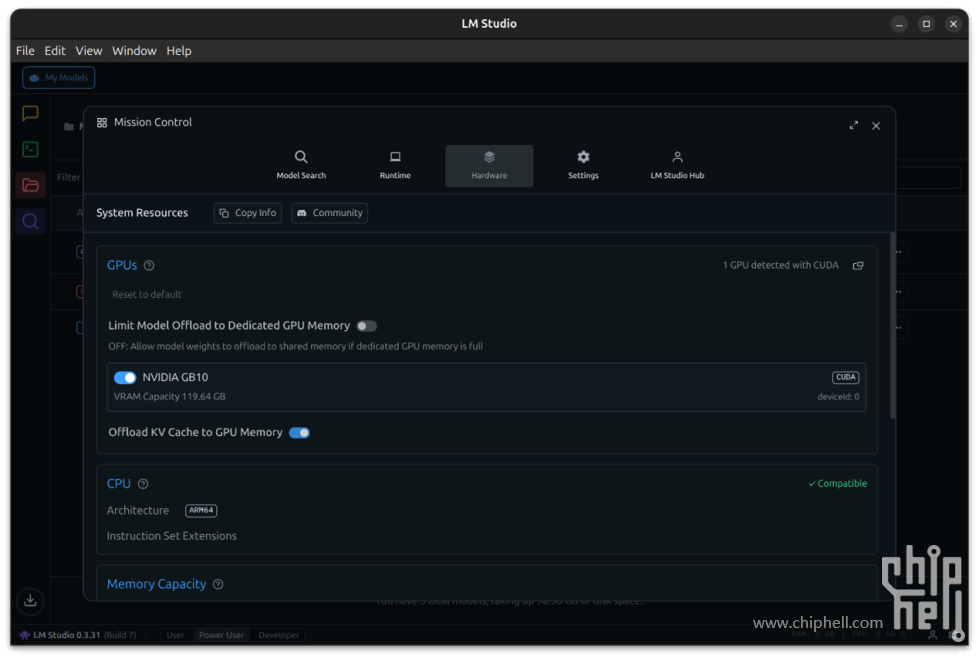The image size is (979, 658).
Task: Click the pop-out icon beside GPU detected text
Action: (x=858, y=266)
